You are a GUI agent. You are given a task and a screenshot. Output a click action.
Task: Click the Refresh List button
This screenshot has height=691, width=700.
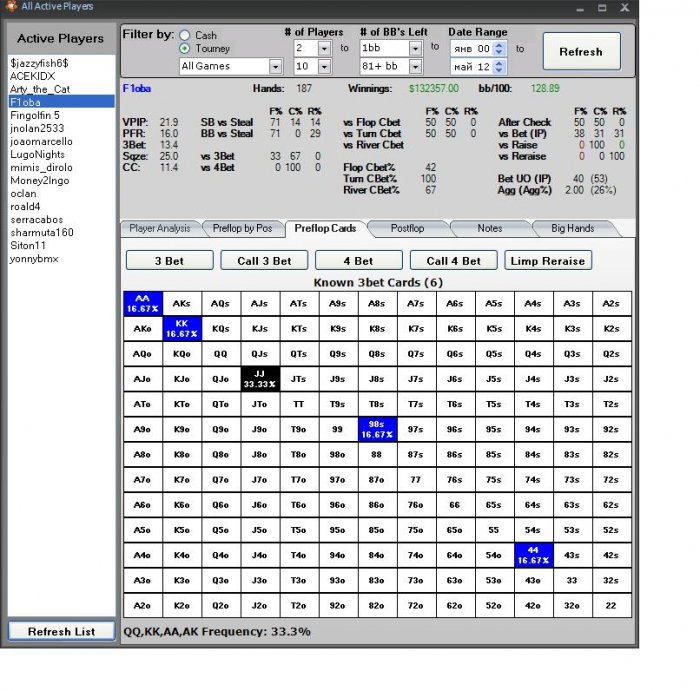coord(62,631)
